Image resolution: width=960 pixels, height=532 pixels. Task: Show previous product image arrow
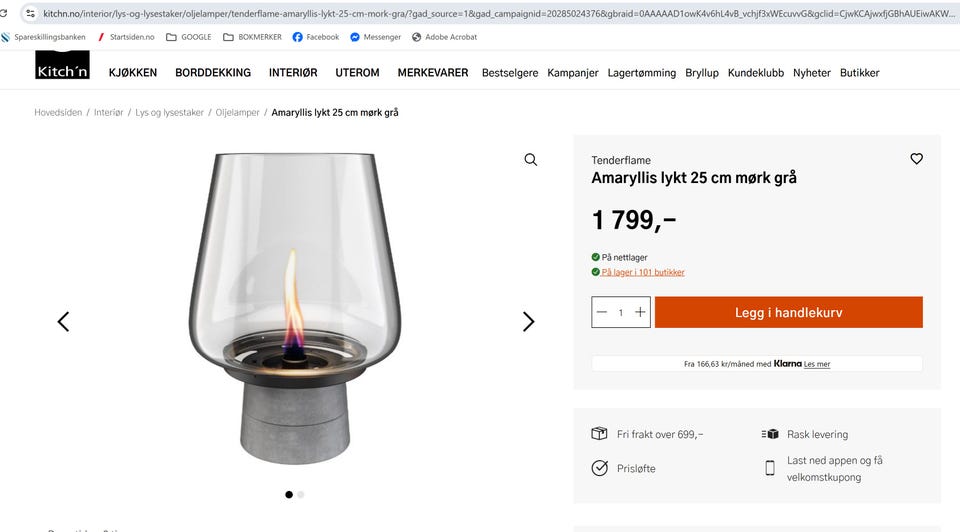click(63, 322)
